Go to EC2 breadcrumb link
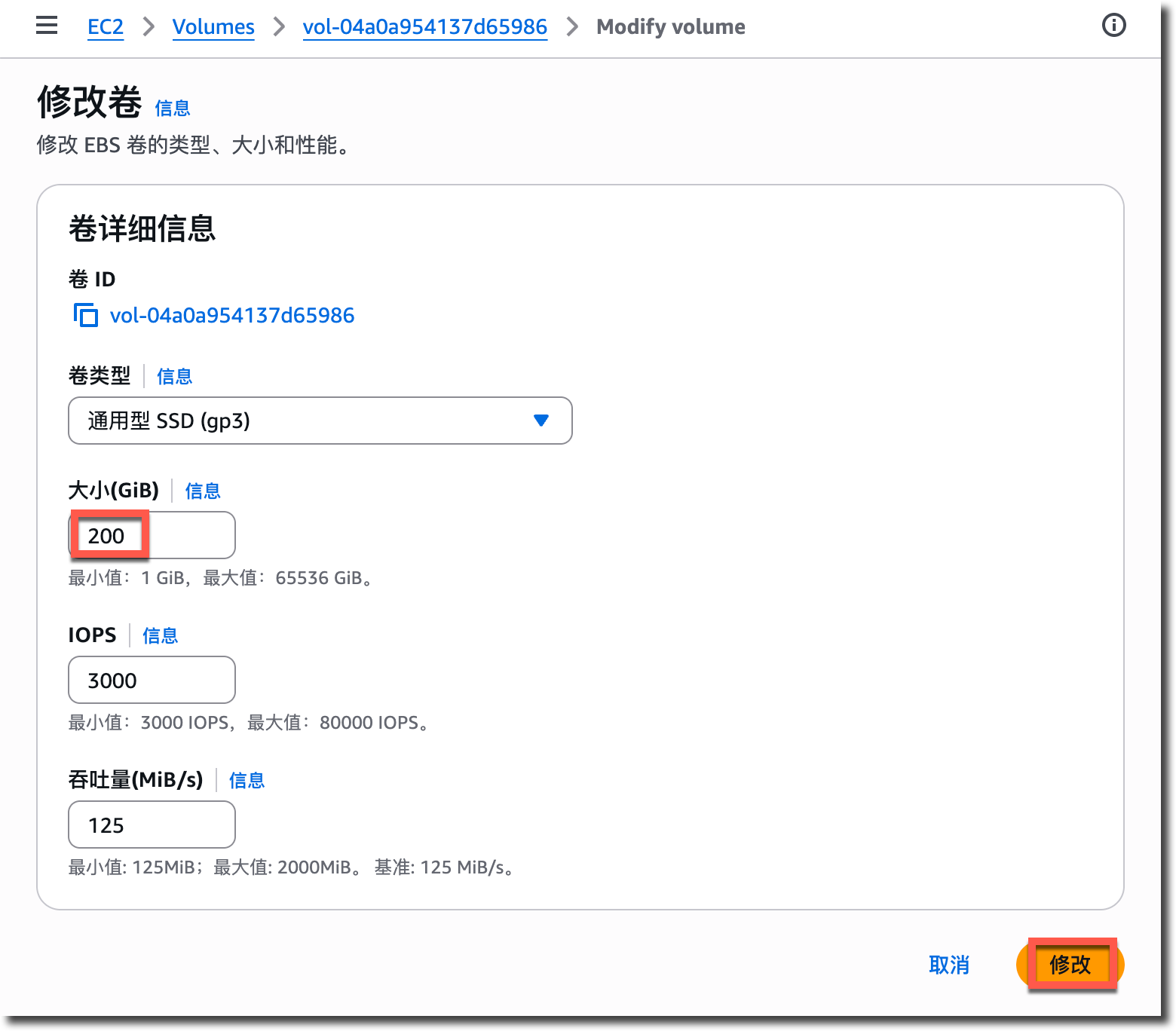Screen dimensions: 1176x1031 coord(106,27)
